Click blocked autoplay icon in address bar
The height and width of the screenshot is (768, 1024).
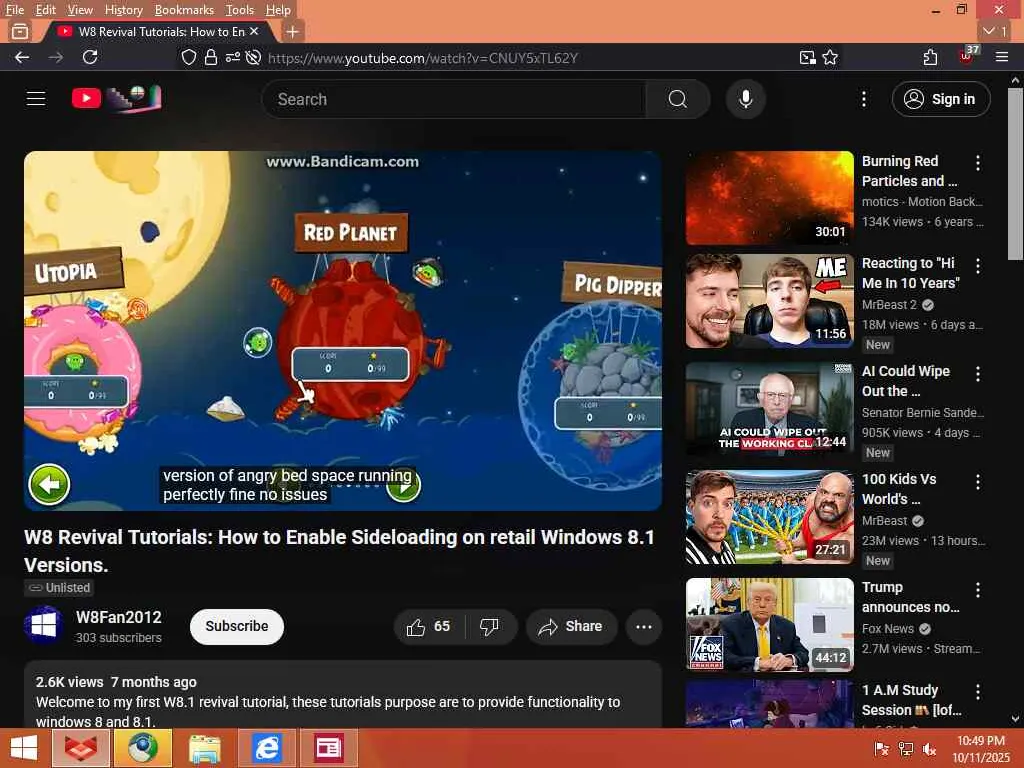coord(253,57)
